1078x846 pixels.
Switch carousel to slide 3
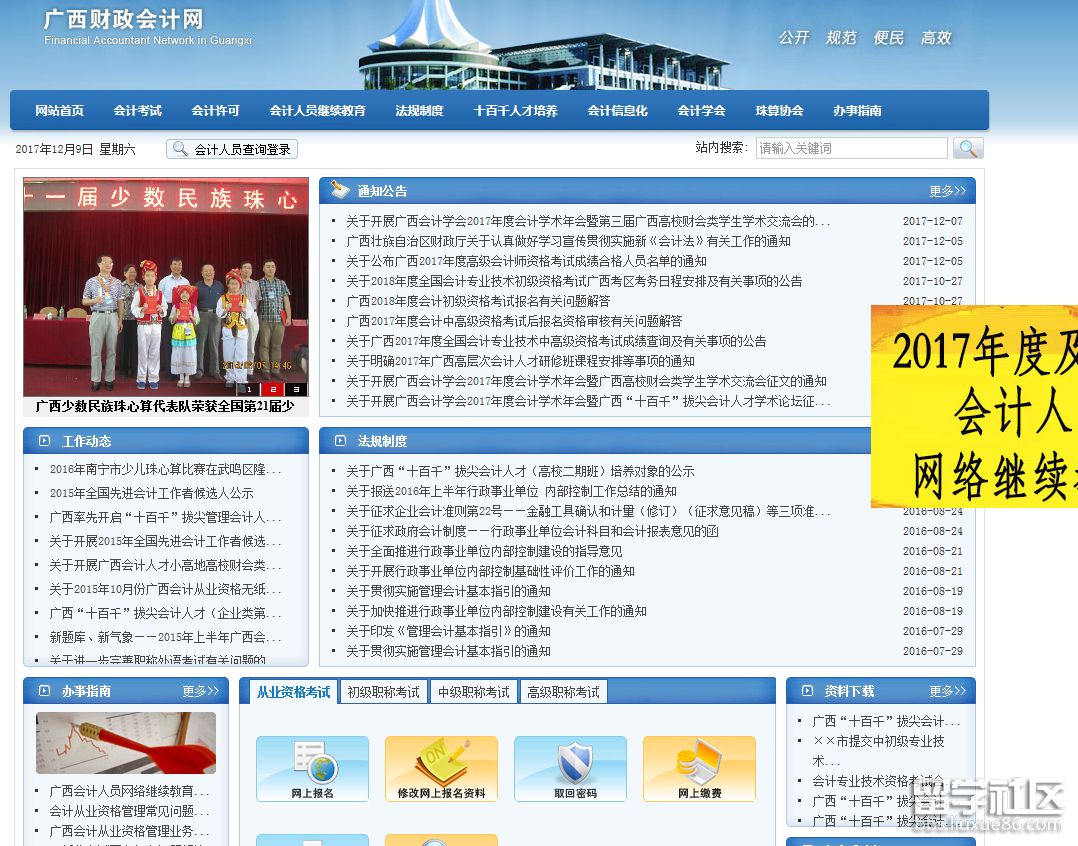point(295,390)
